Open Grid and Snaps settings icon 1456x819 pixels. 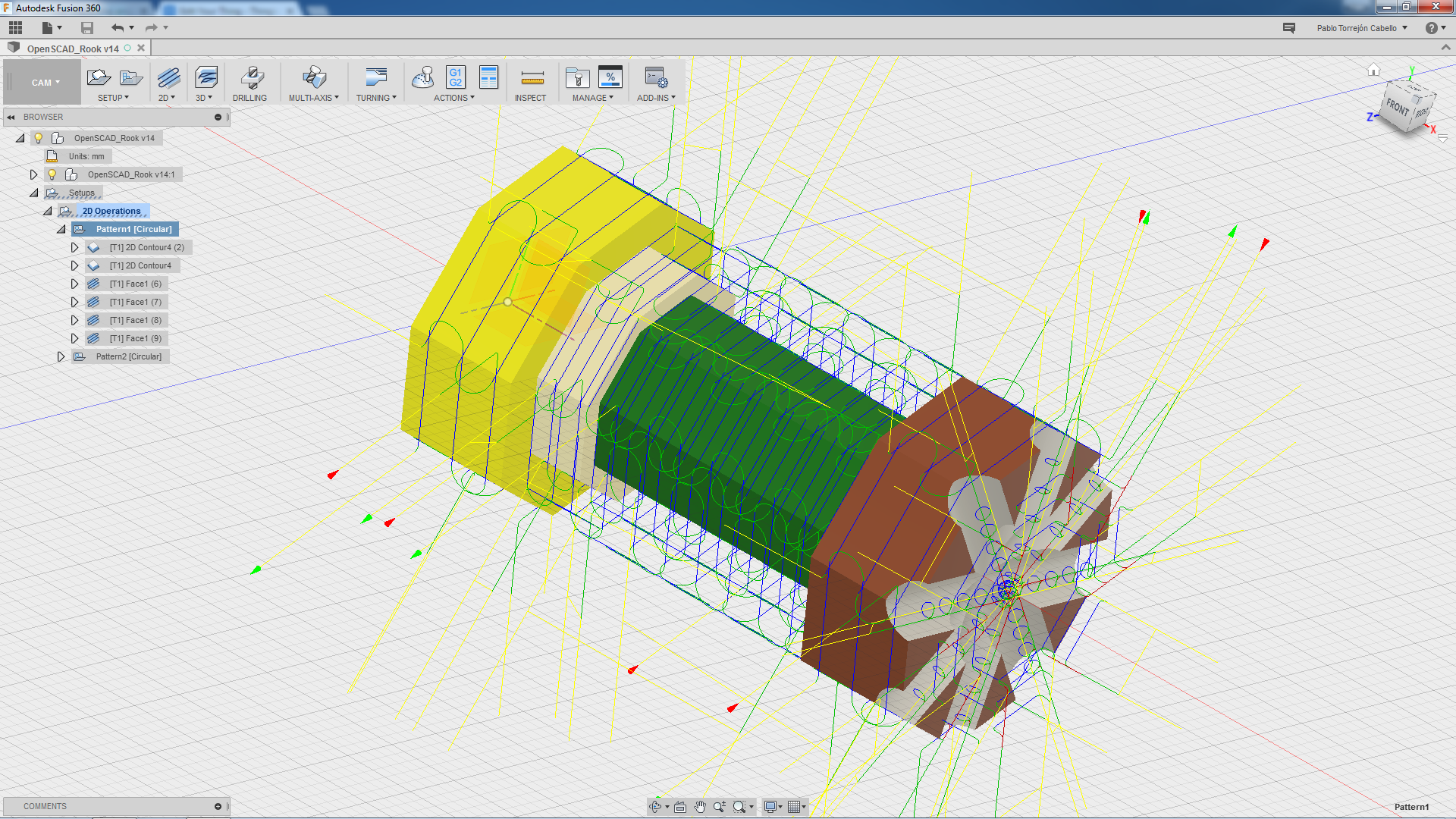click(794, 807)
